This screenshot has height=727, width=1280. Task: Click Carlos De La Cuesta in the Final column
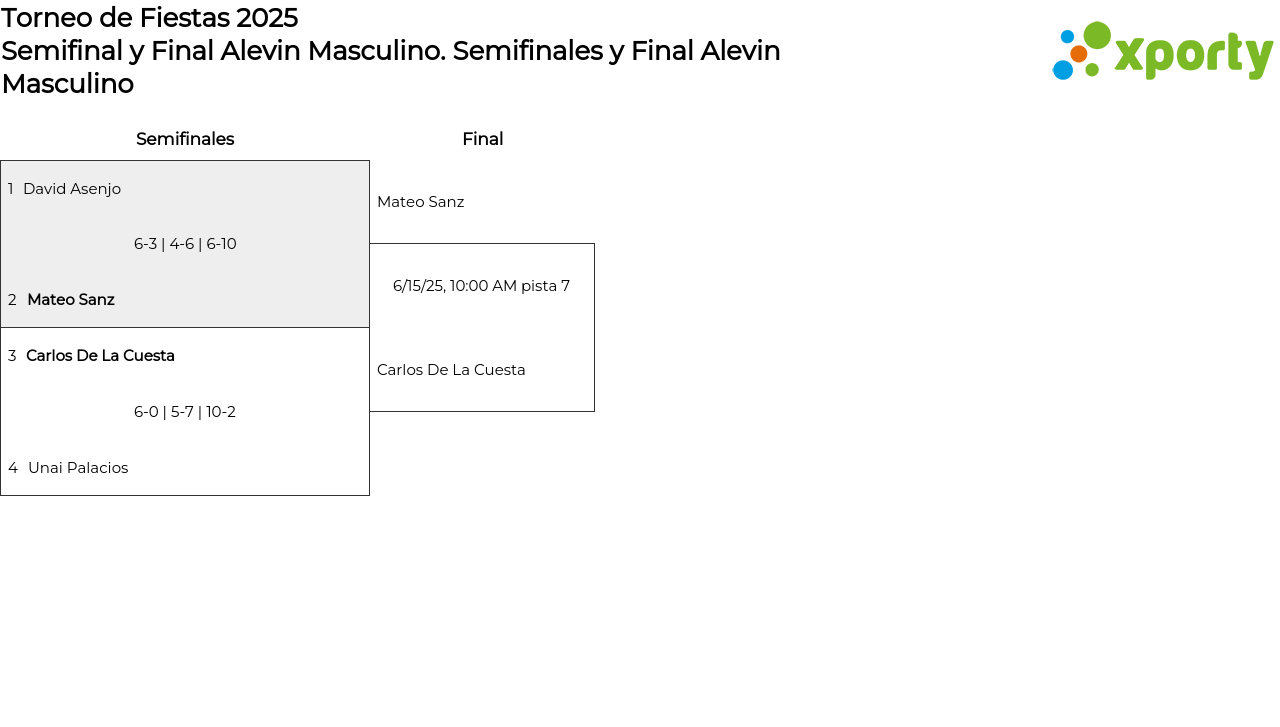[x=451, y=370]
